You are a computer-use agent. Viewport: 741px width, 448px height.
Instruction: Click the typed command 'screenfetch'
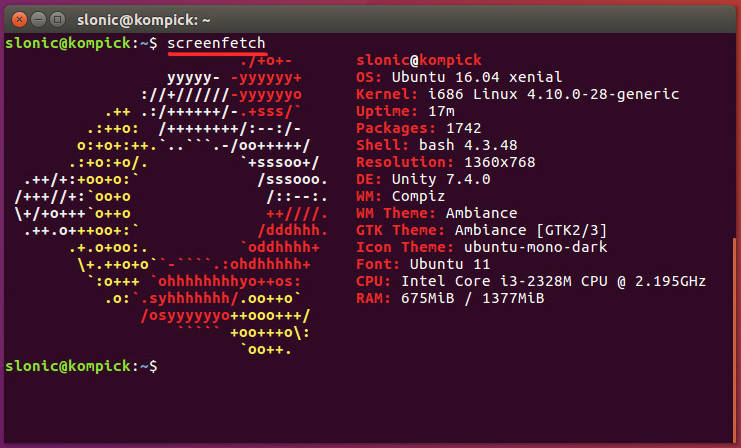pyautogui.click(x=216, y=43)
